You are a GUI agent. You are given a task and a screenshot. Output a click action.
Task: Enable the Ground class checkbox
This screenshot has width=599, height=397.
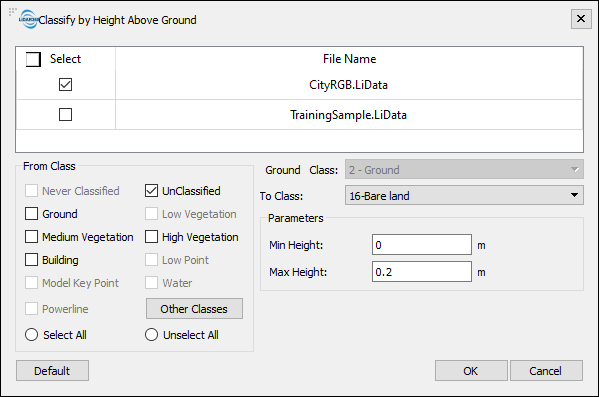click(31, 214)
